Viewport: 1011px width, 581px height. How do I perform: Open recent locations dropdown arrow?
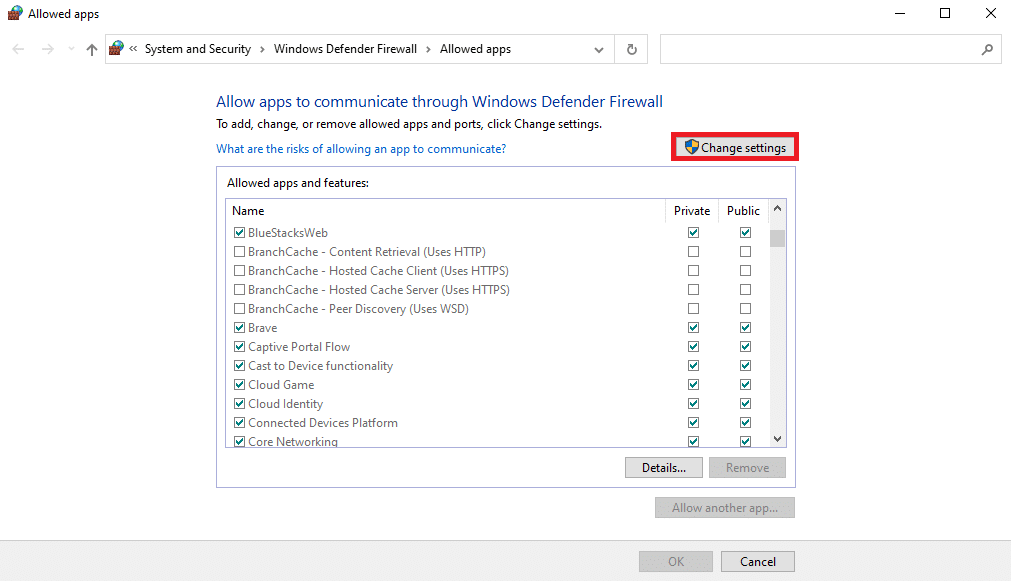71,49
